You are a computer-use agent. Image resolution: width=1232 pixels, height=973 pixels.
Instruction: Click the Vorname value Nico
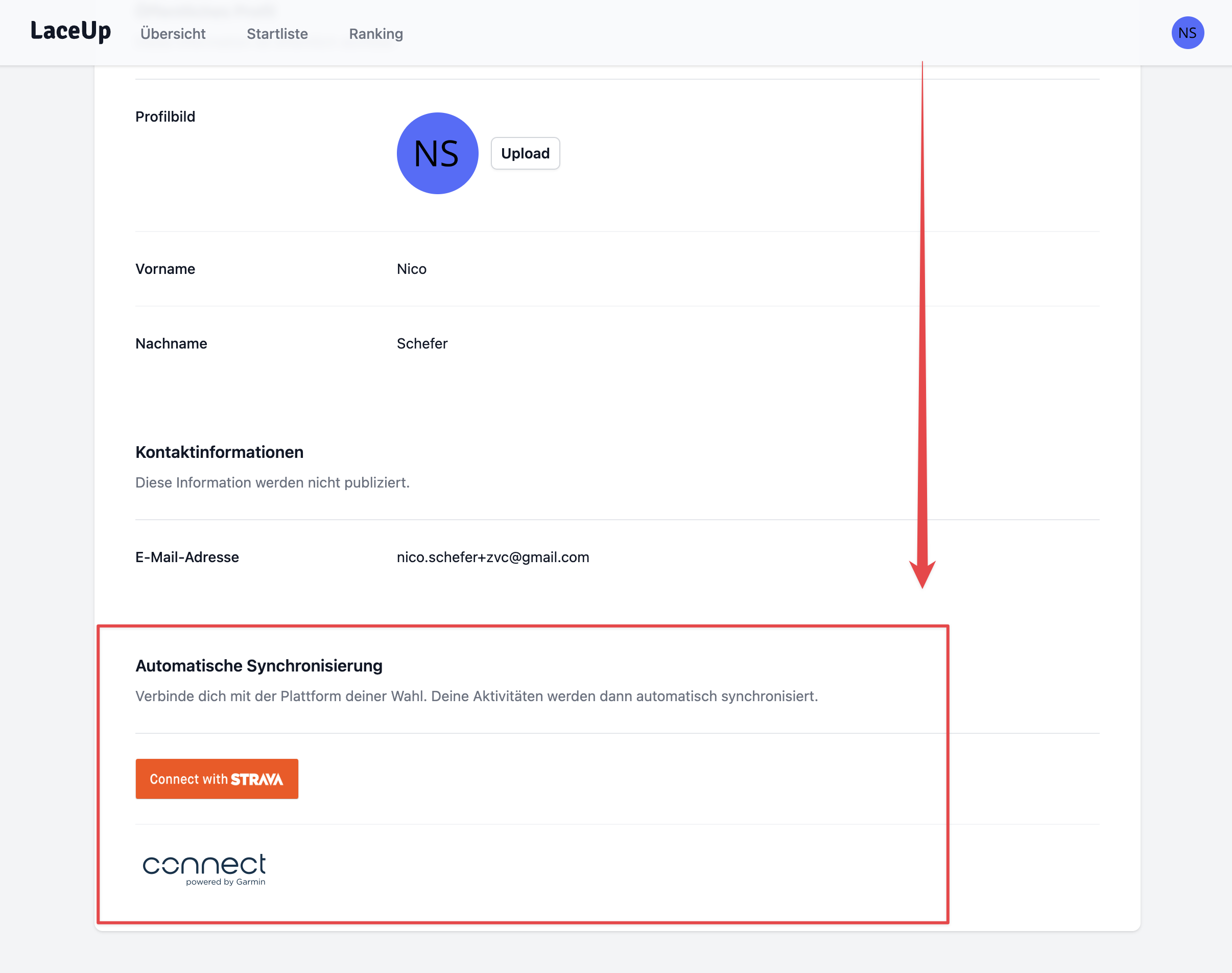click(x=412, y=269)
